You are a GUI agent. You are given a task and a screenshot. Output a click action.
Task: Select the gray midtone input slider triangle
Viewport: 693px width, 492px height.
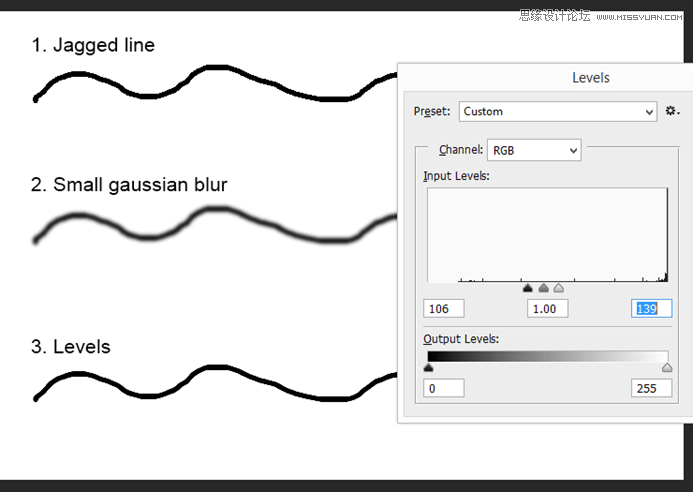543,288
